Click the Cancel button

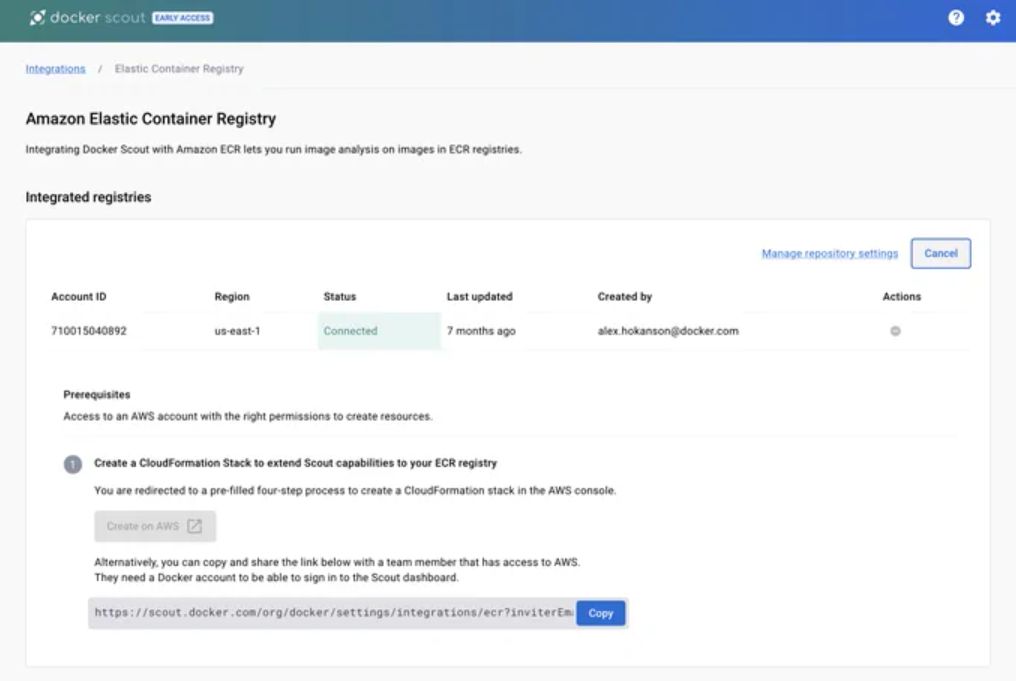(x=940, y=253)
